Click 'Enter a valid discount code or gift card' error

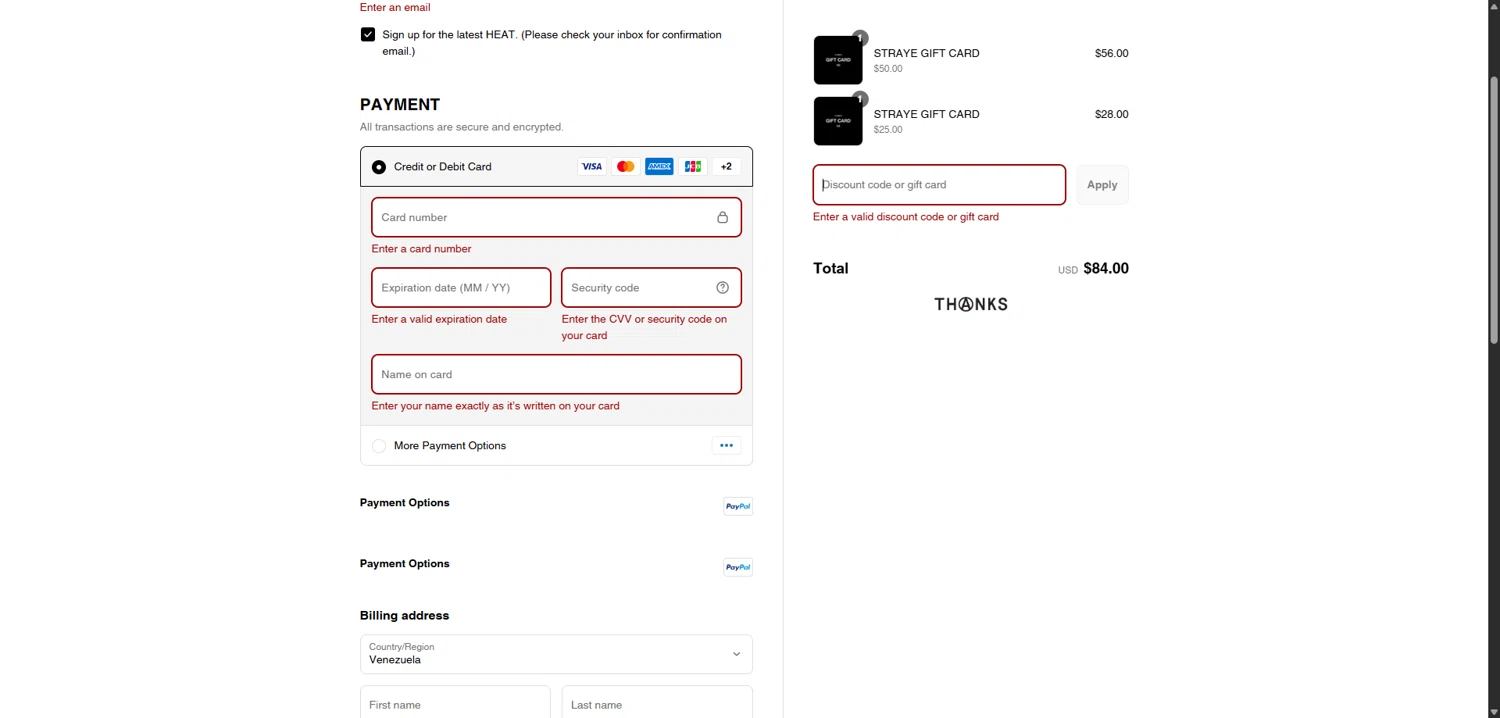(x=906, y=217)
